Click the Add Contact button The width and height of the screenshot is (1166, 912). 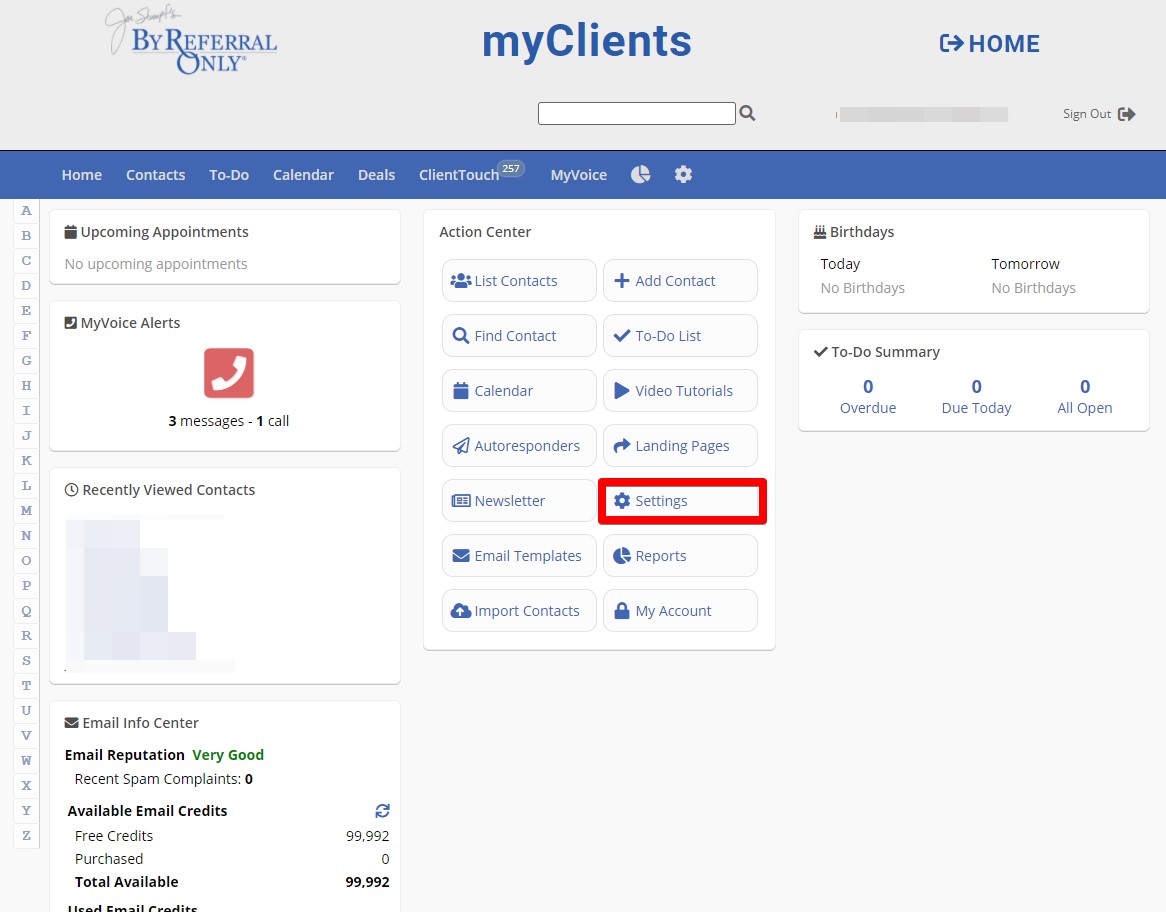pos(680,280)
